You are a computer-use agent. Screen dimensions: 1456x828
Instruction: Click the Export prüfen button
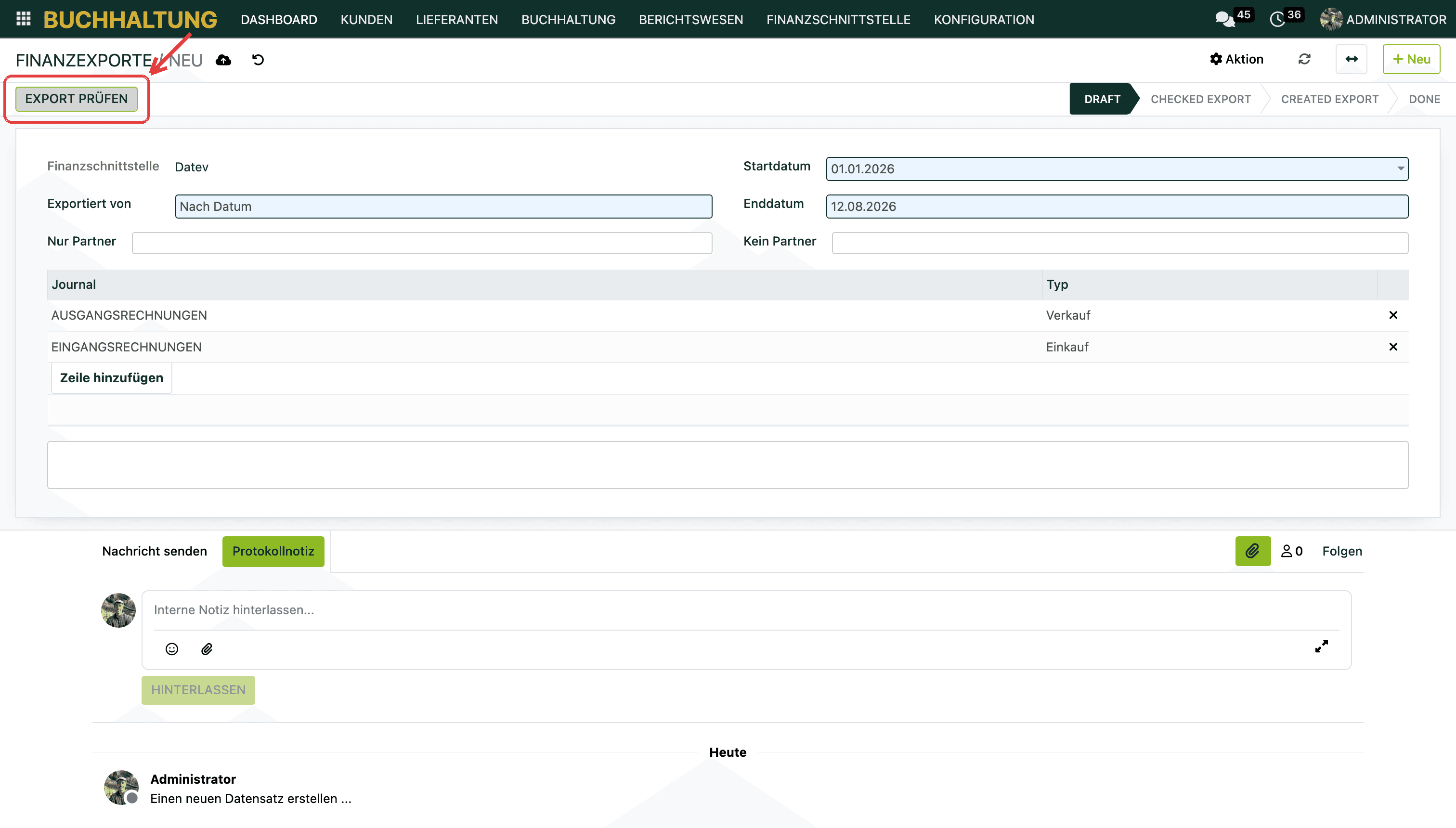[x=76, y=99]
